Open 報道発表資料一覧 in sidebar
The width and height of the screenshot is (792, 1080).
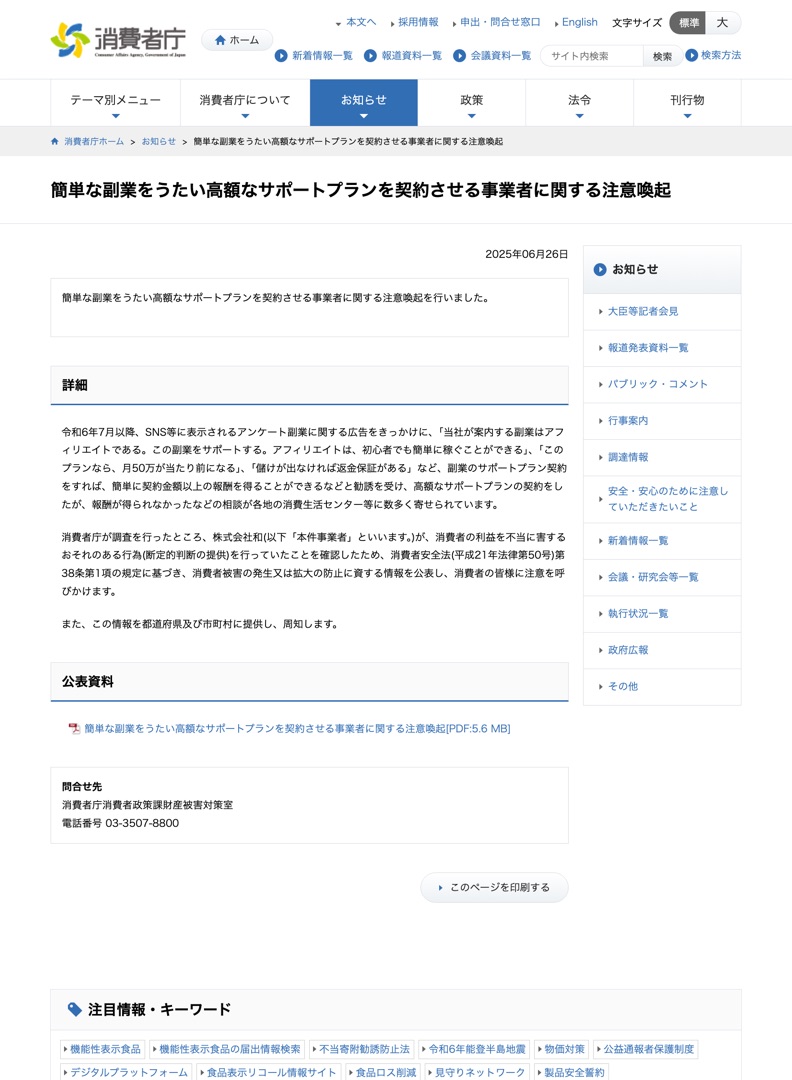[x=648, y=348]
